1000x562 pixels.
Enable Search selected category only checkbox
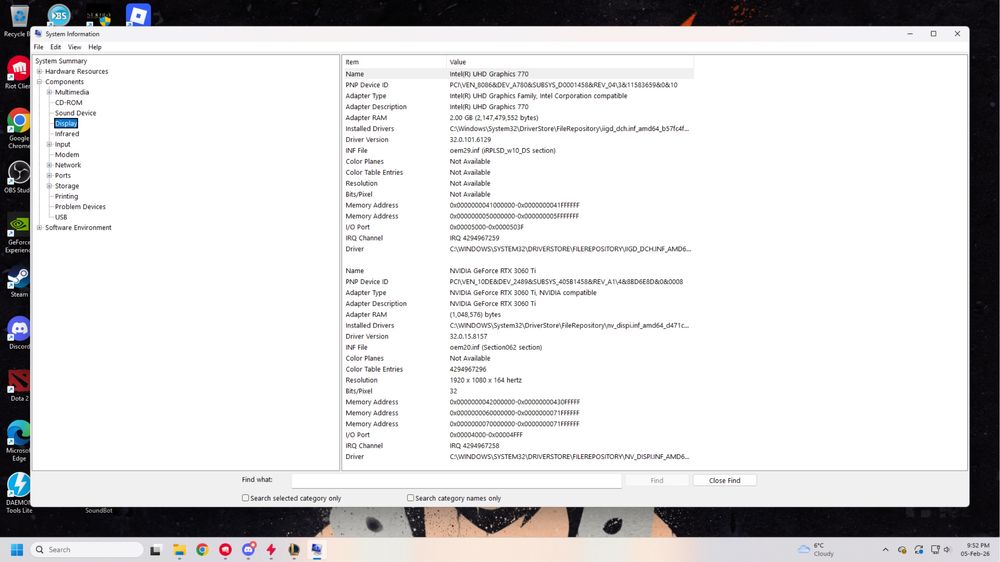click(x=246, y=498)
